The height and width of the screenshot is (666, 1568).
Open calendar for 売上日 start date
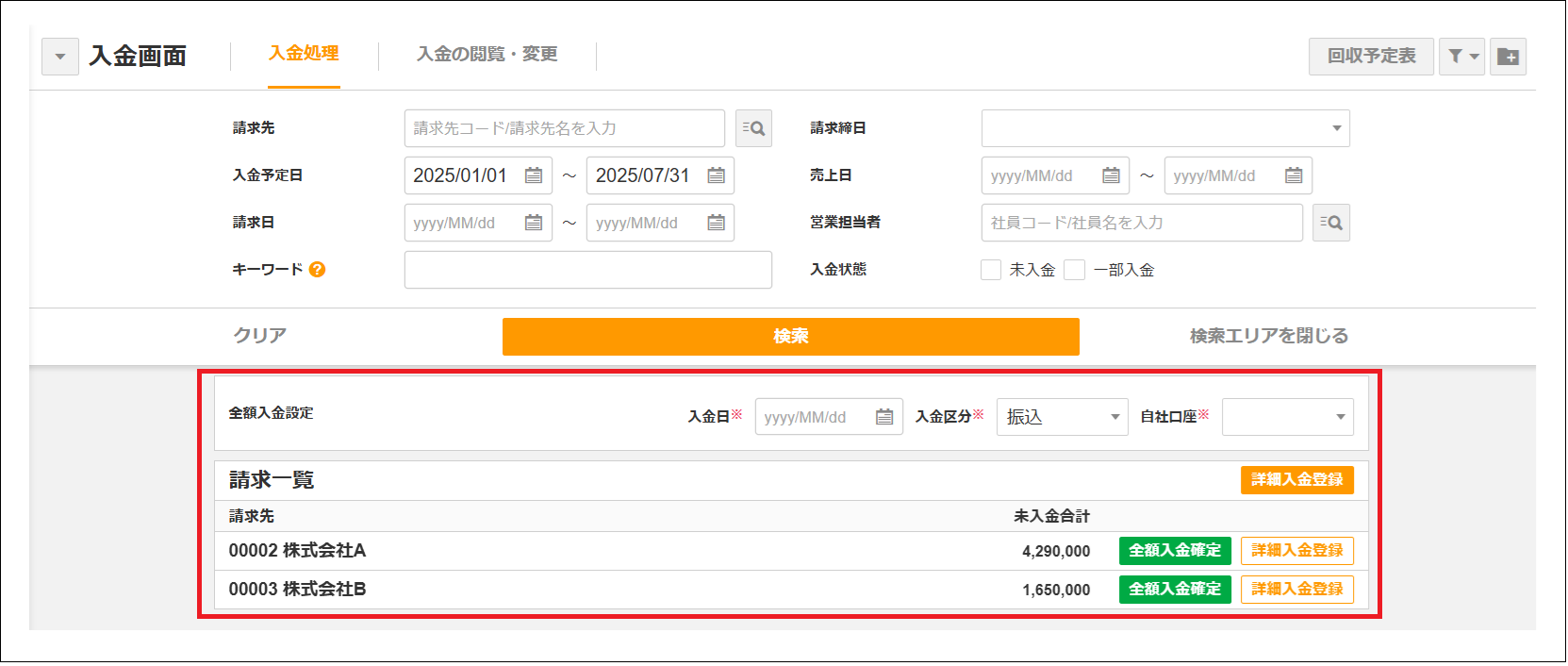[x=1111, y=175]
